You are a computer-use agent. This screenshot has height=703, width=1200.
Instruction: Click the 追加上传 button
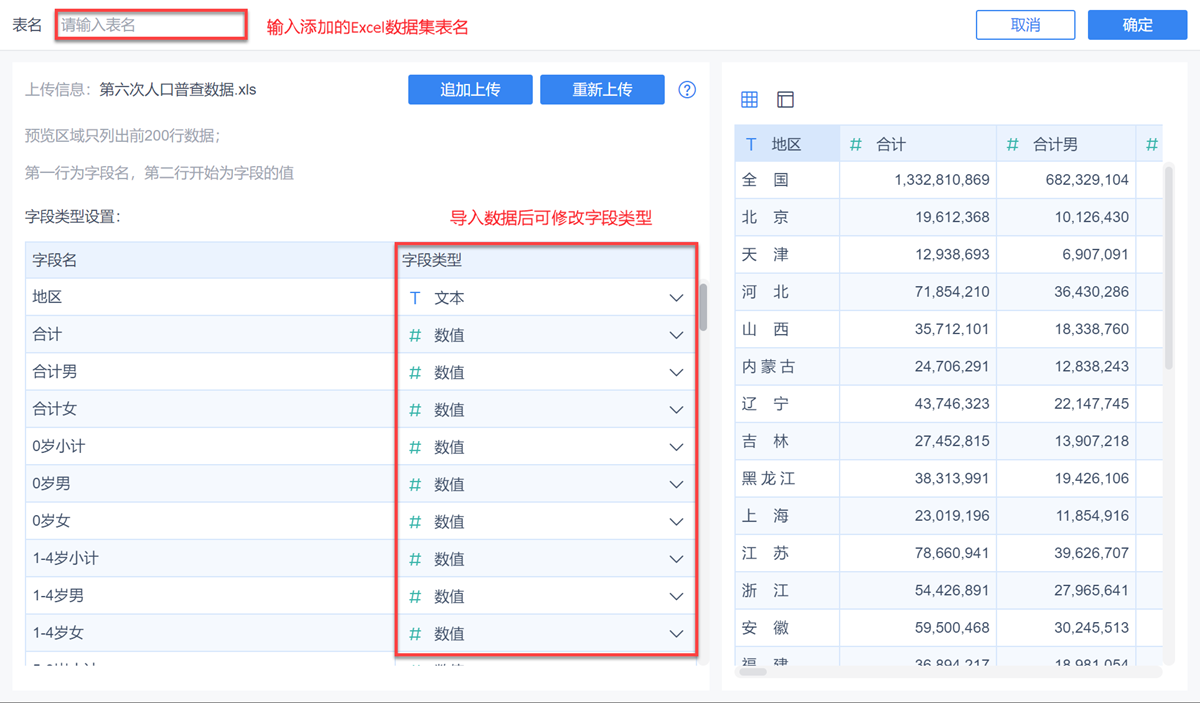pyautogui.click(x=470, y=89)
